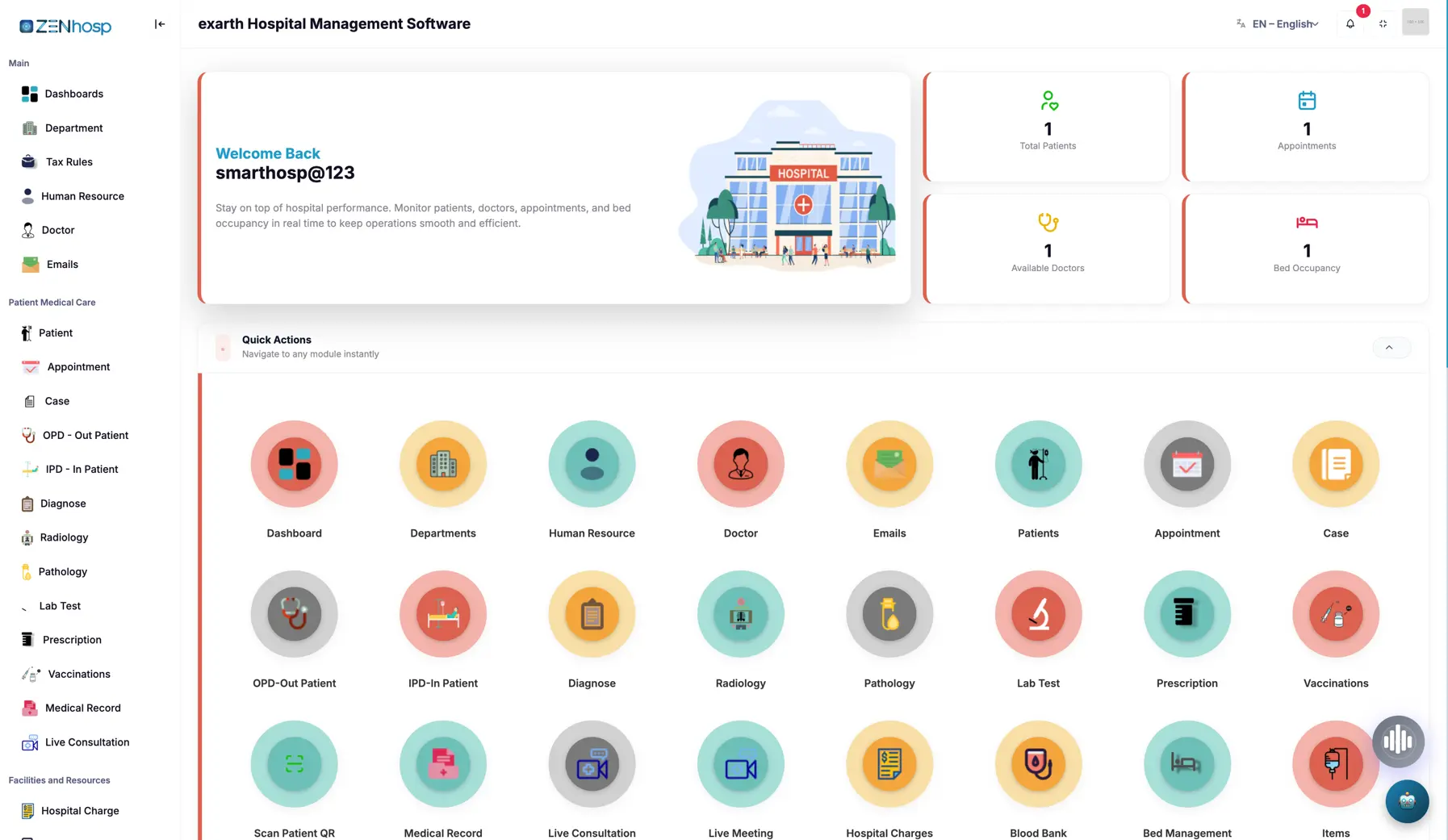
Task: Open the OPD-Out Patient quick action icon
Action: pyautogui.click(x=294, y=614)
